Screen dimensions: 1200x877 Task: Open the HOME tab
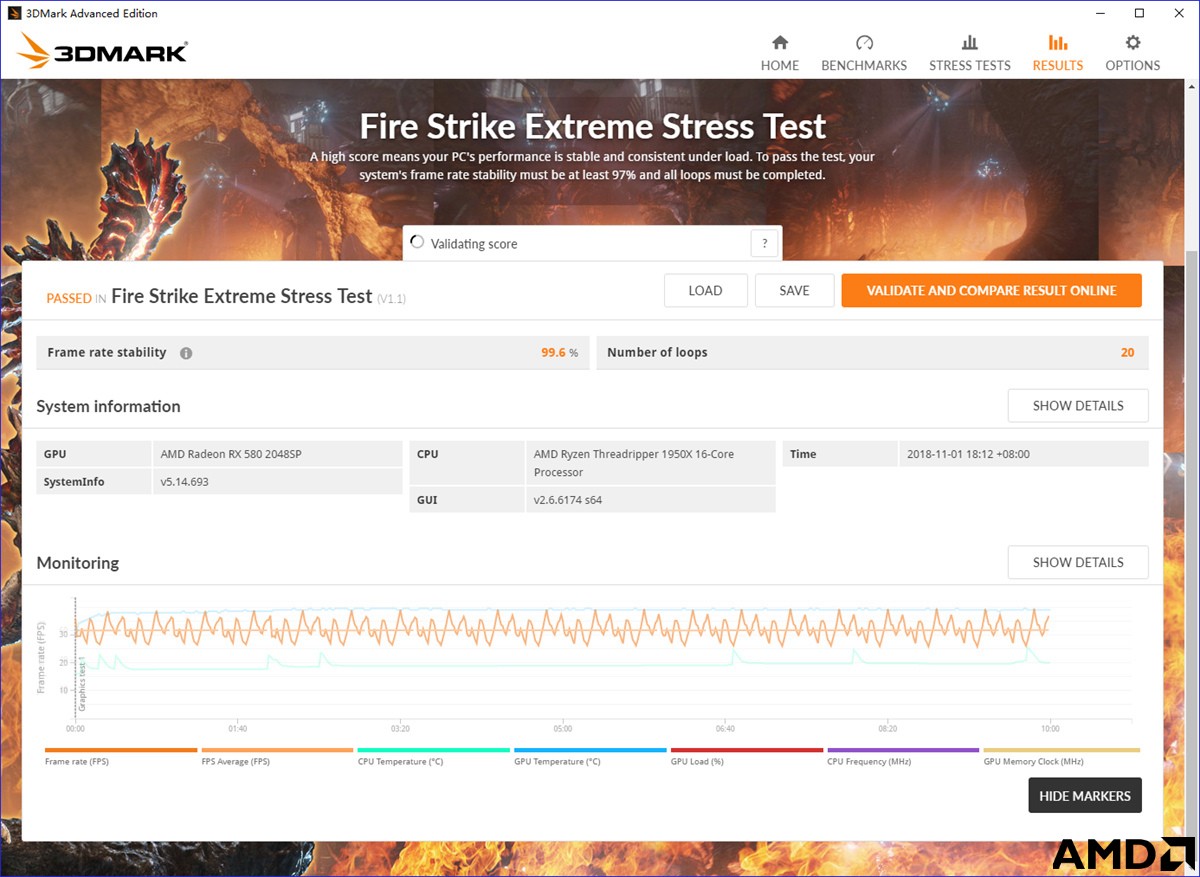click(780, 53)
